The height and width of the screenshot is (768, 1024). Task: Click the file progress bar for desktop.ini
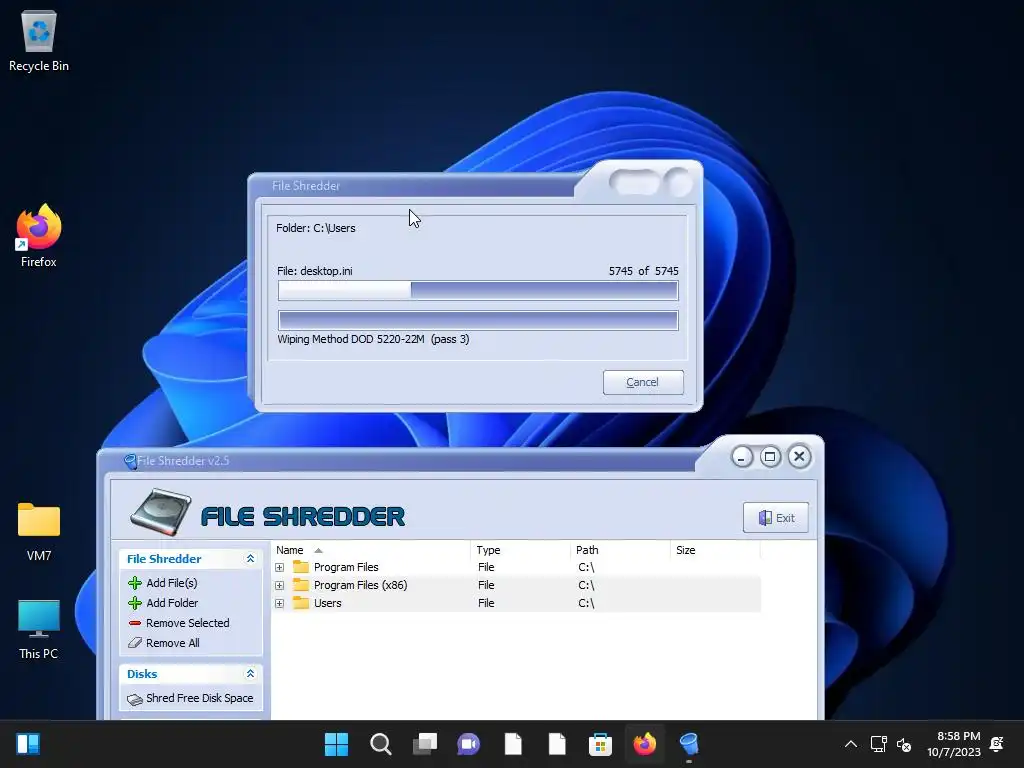pos(478,291)
